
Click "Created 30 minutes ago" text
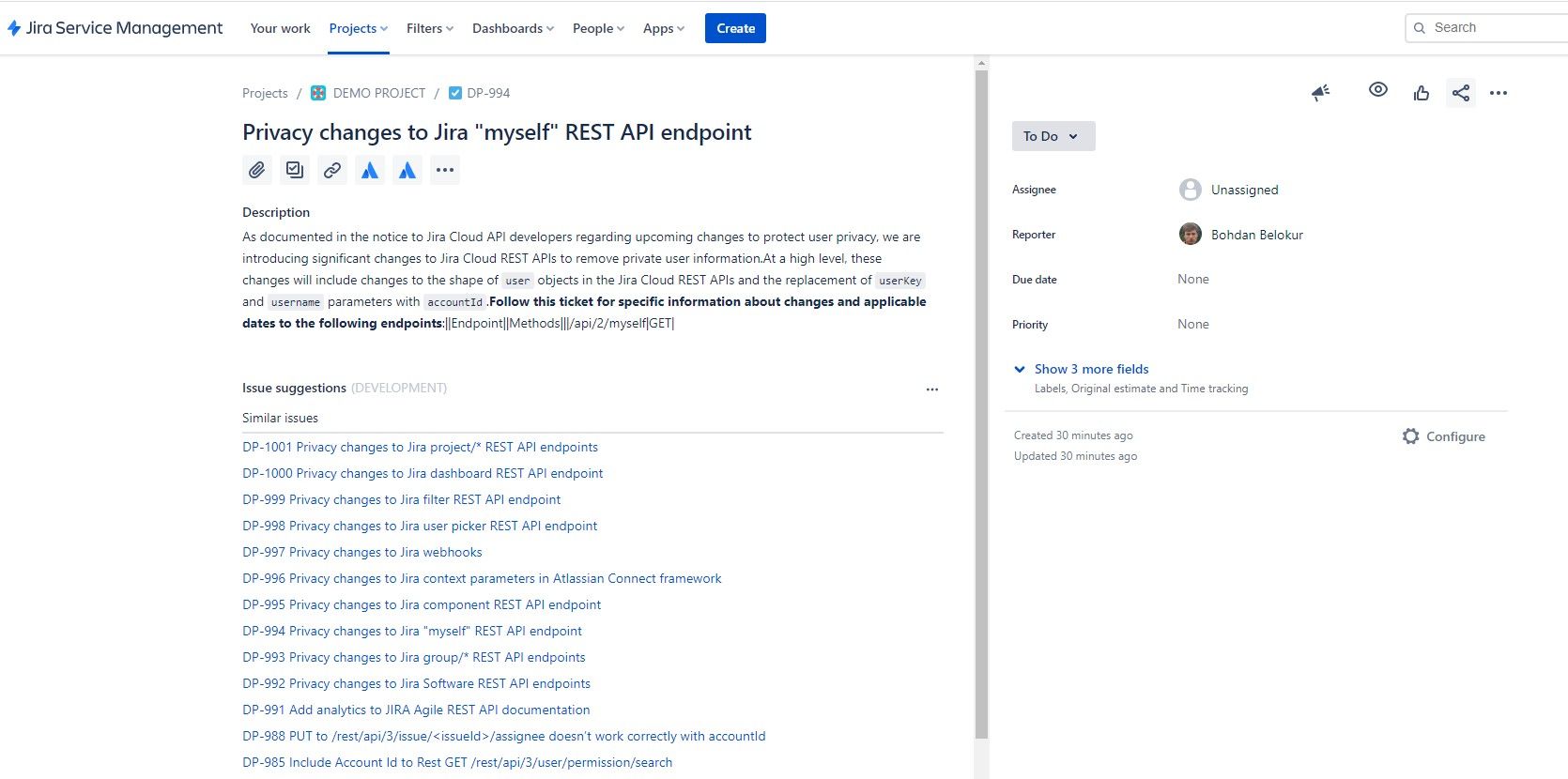[1073, 435]
